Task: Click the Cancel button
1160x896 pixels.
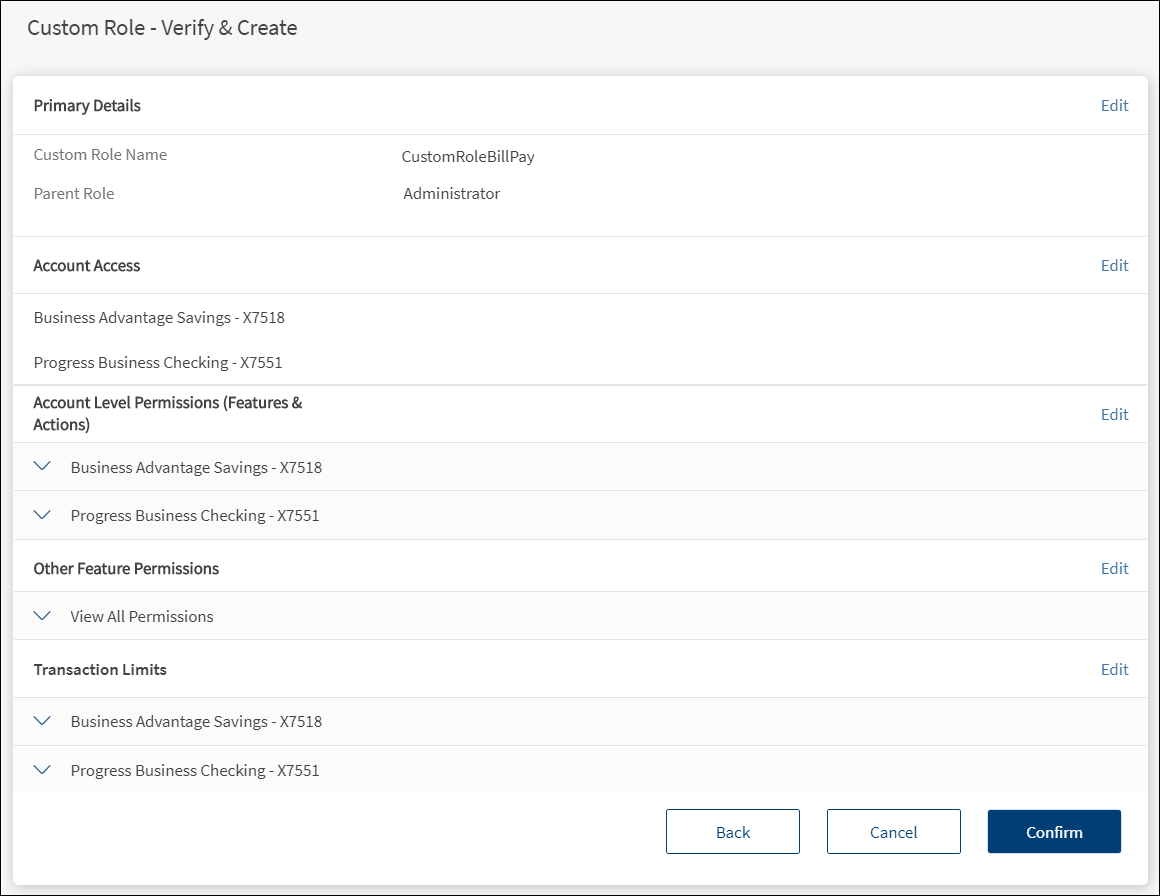Action: pyautogui.click(x=893, y=832)
